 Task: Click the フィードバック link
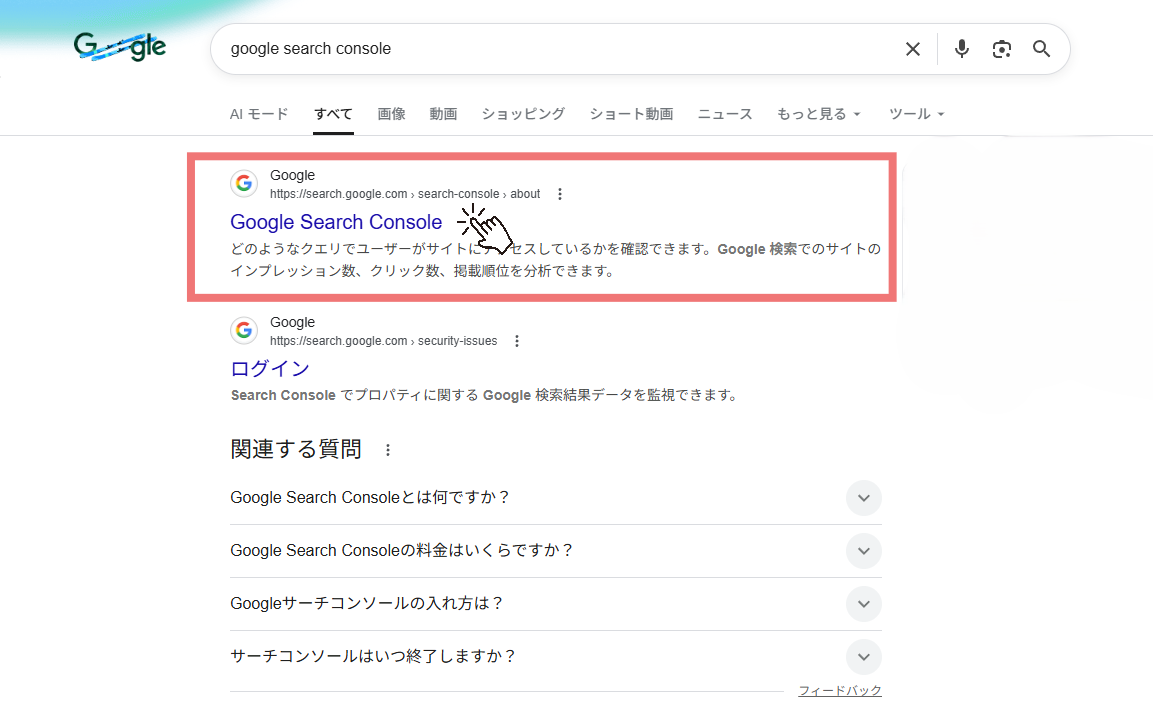coord(840,689)
